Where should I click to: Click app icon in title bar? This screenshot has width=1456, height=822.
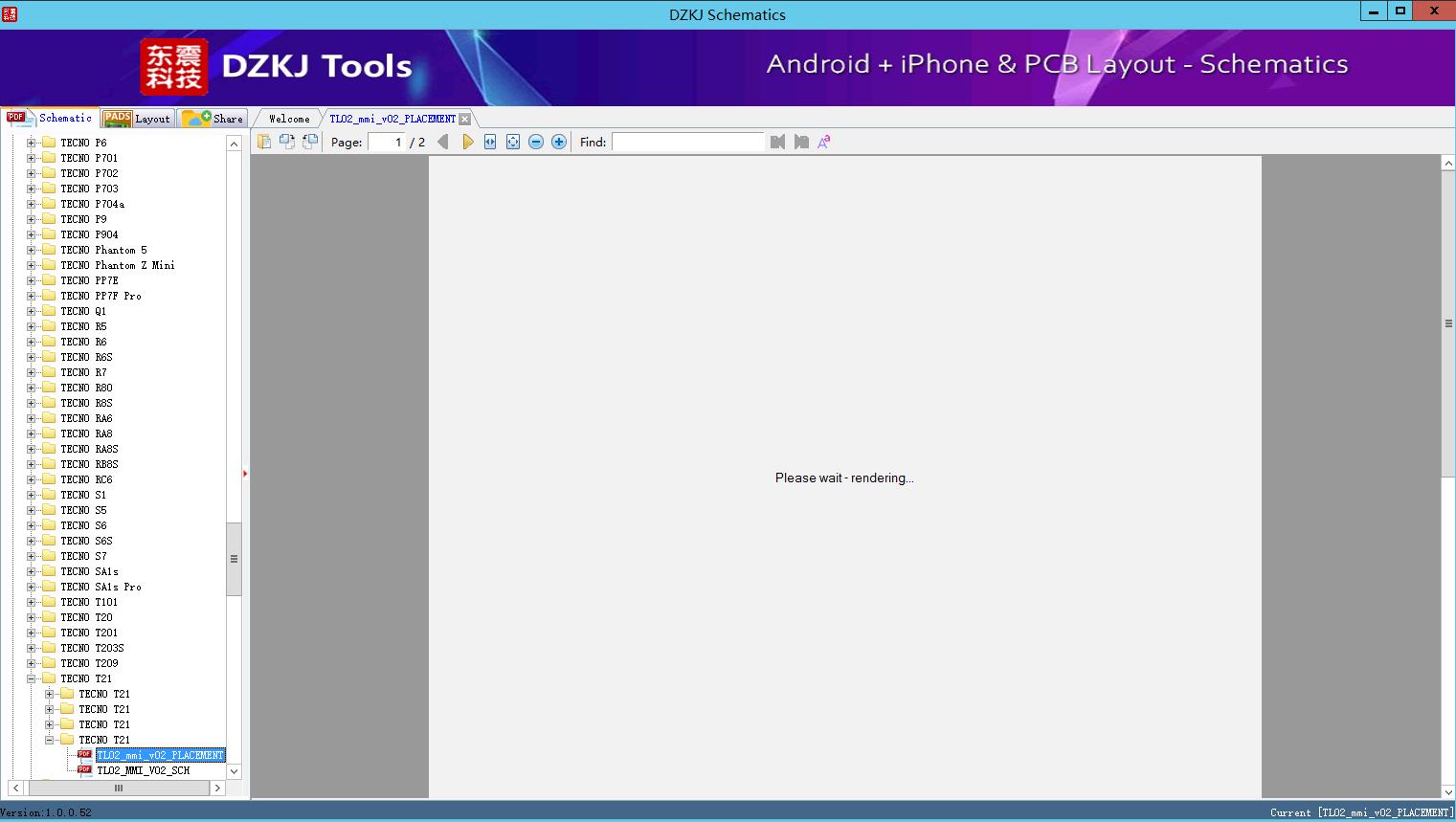pyautogui.click(x=10, y=13)
